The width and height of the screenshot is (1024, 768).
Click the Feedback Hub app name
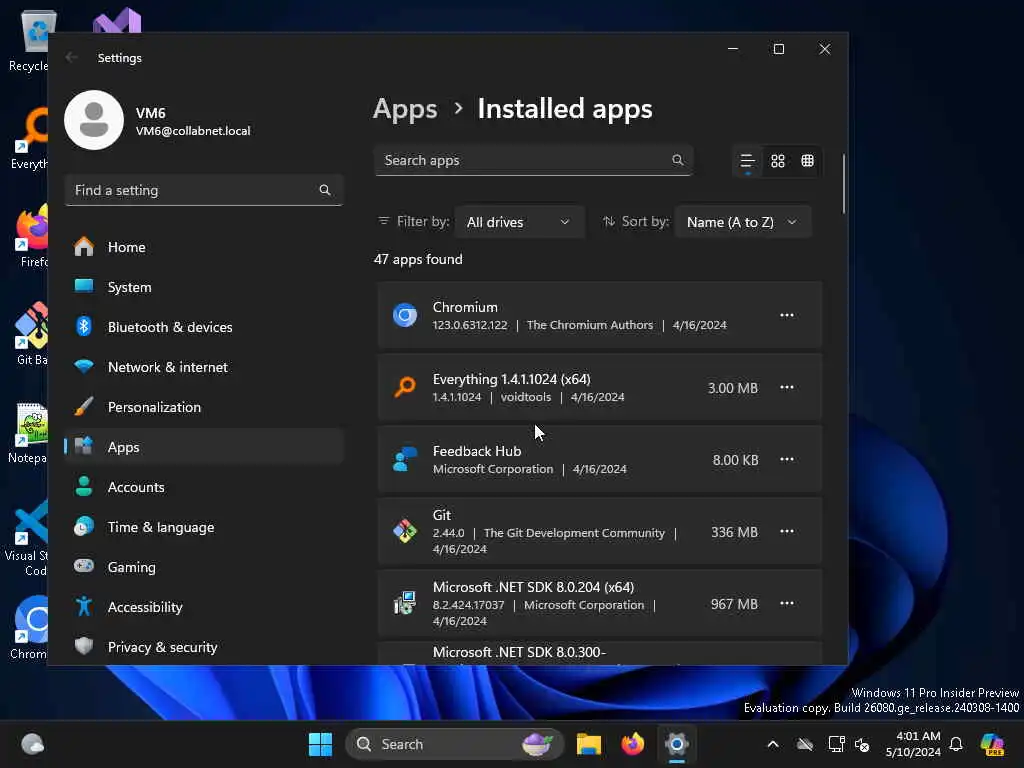click(477, 451)
